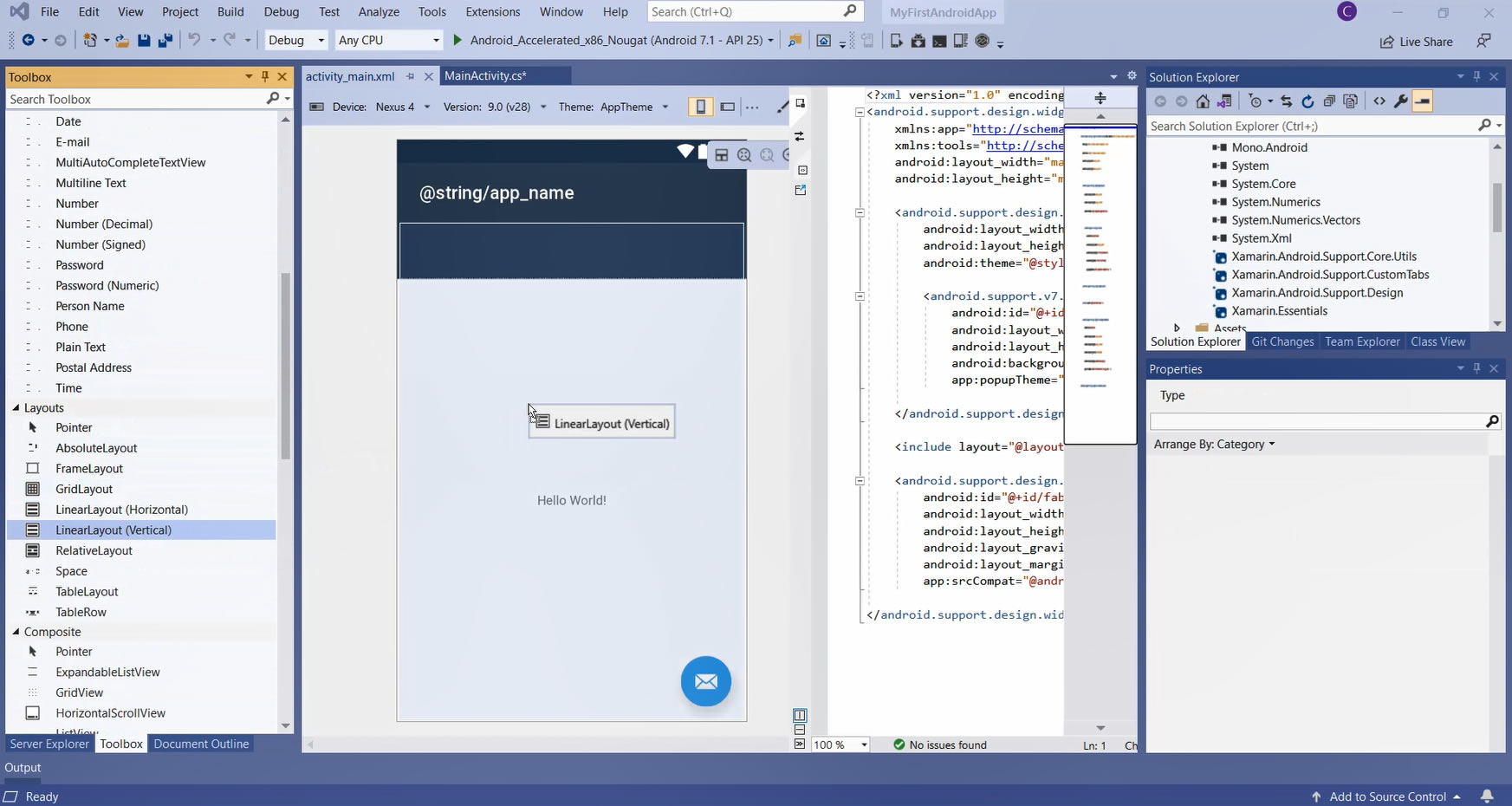Open Properties via the wrench icon
The width and height of the screenshot is (1512, 806).
coord(1400,101)
